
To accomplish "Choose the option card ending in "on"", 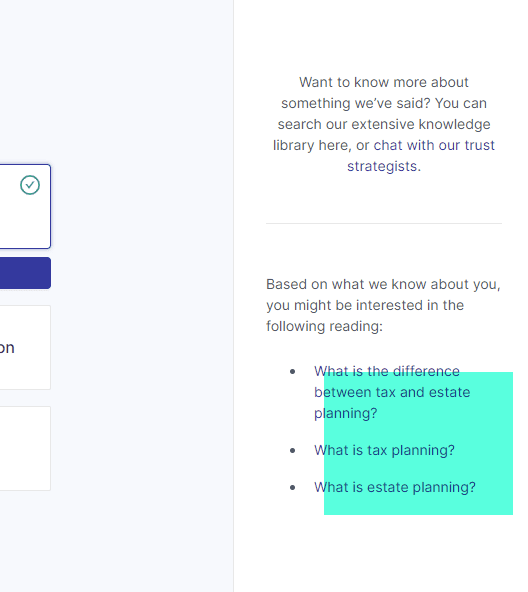I will pyautogui.click(x=25, y=347).
